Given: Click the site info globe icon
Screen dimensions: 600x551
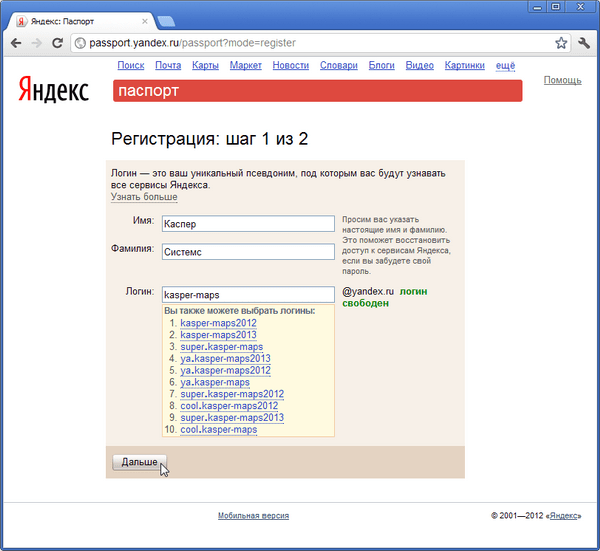Looking at the screenshot, I should pyautogui.click(x=80, y=43).
